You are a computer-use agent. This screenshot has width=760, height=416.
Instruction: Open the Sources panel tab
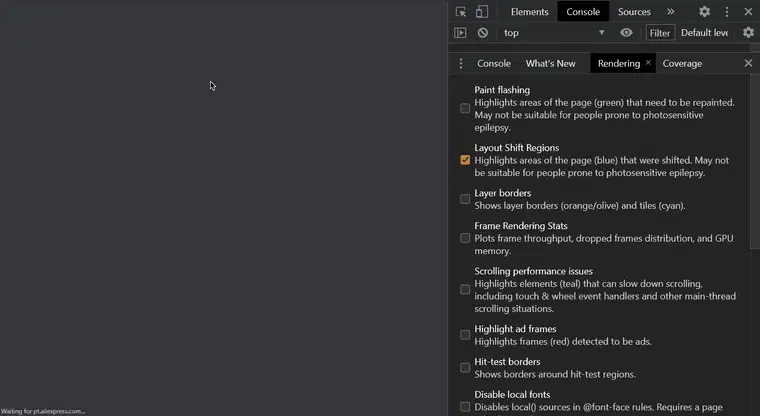[634, 12]
